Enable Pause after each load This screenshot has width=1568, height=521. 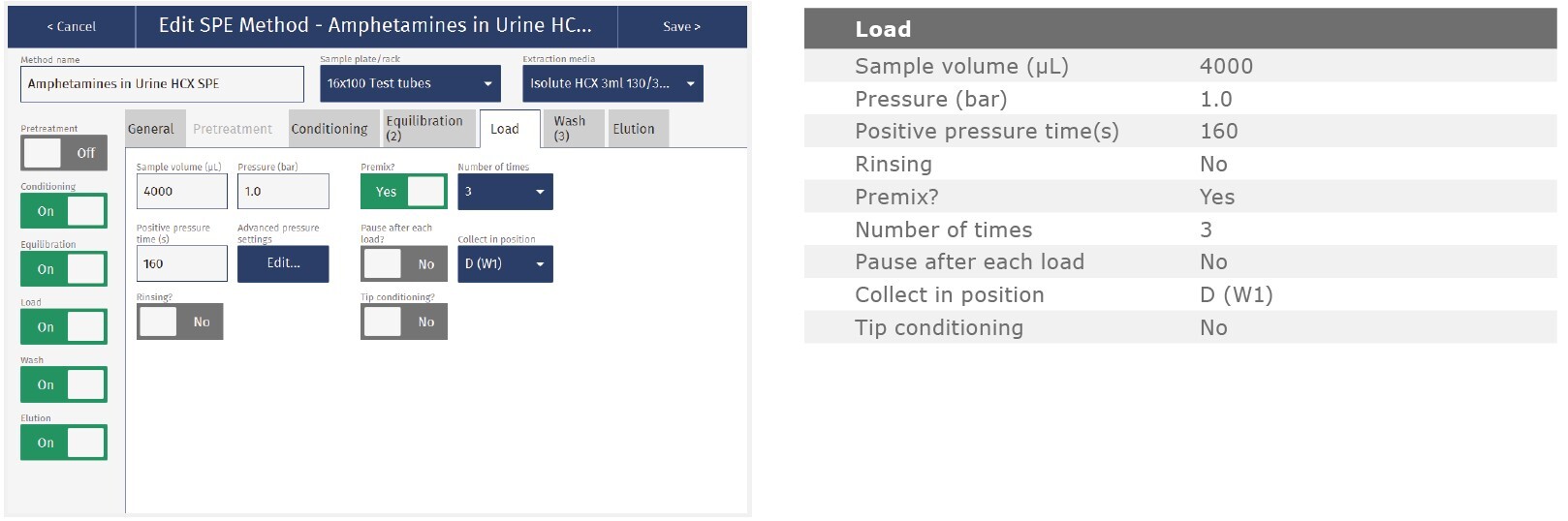pyautogui.click(x=403, y=264)
